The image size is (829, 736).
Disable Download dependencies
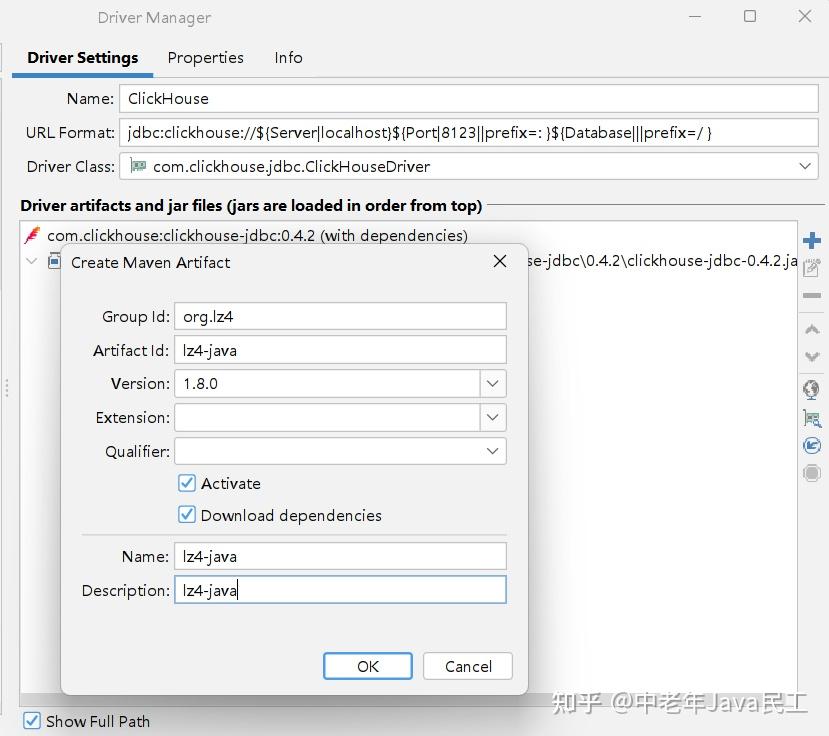(186, 515)
